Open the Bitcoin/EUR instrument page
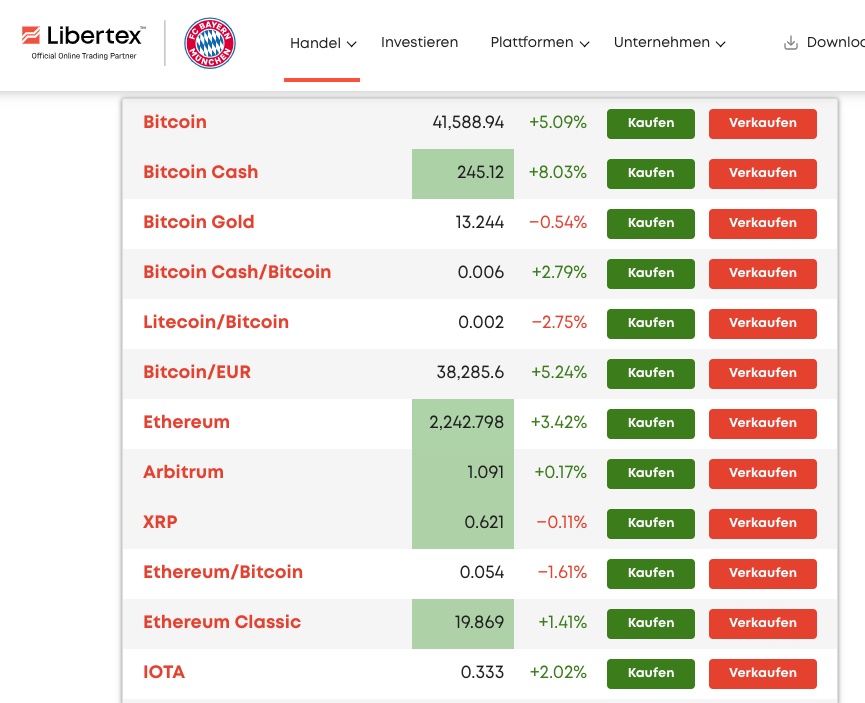 point(196,372)
